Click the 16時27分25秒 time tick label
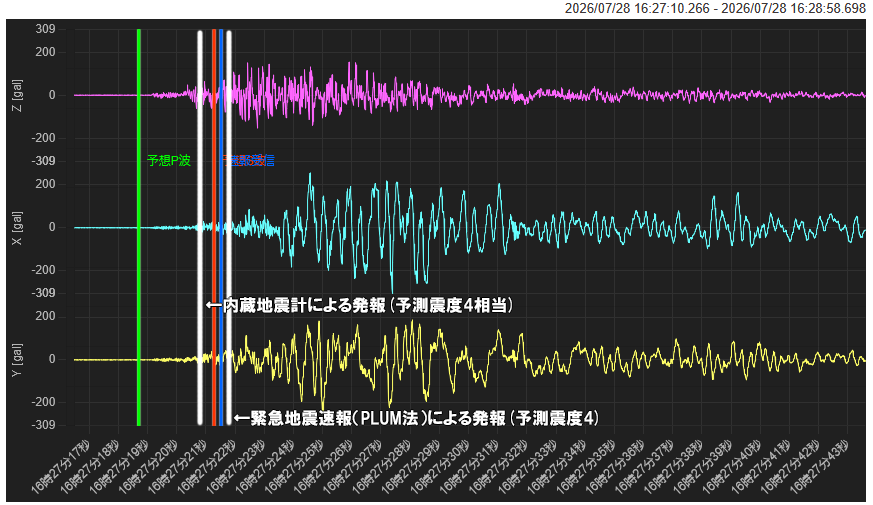Screen dimensions: 873x505 click(294, 467)
